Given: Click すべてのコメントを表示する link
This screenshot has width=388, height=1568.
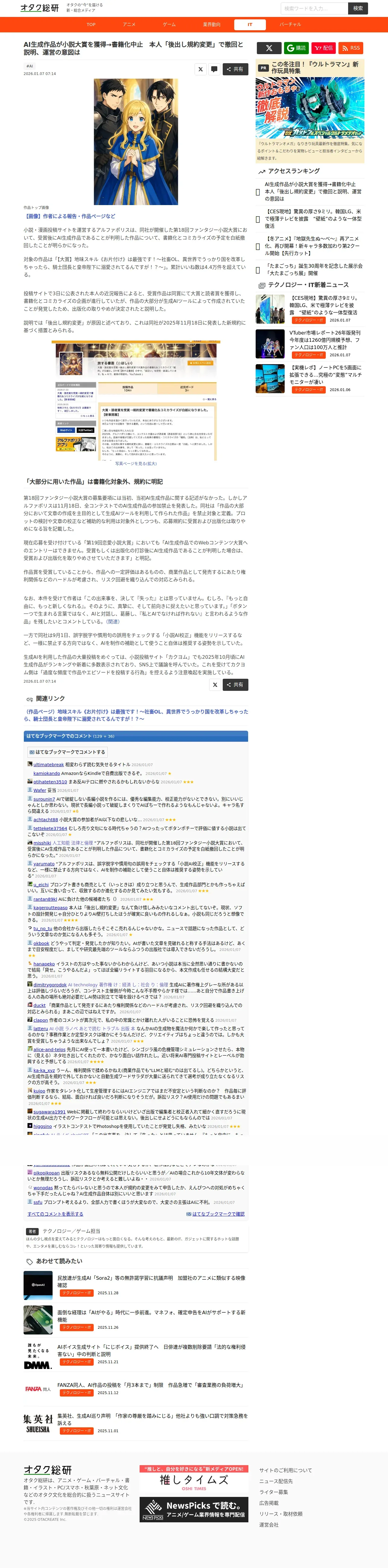Looking at the screenshot, I should (55, 1214).
